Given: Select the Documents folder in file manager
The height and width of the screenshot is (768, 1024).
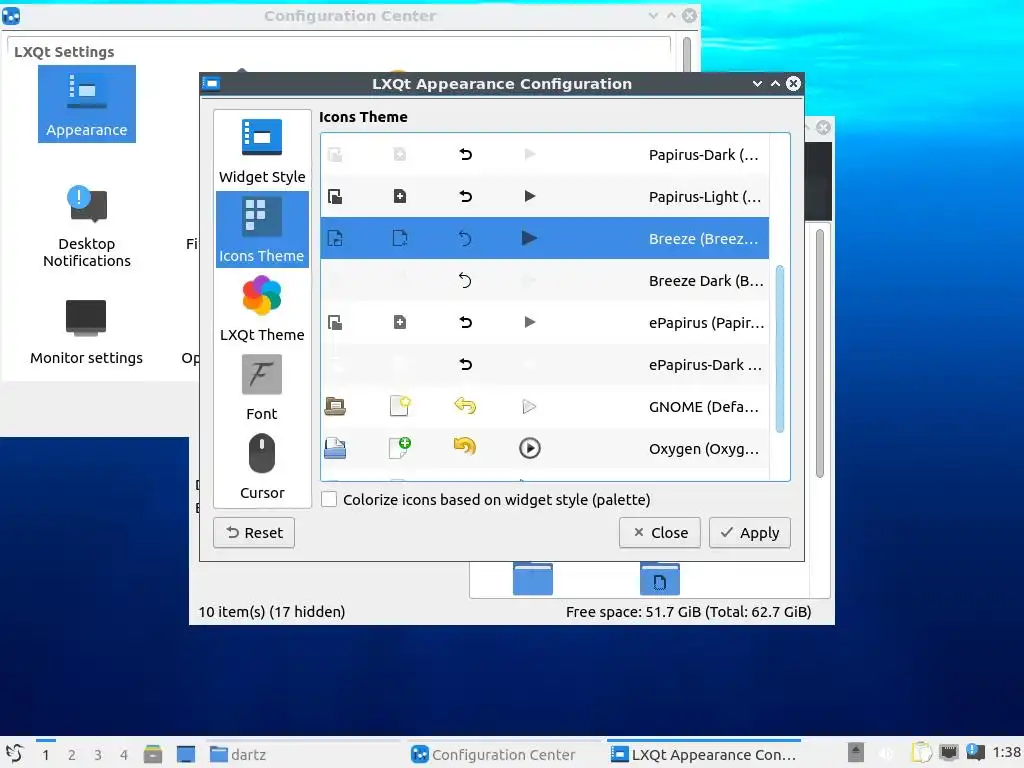Looking at the screenshot, I should [660, 579].
